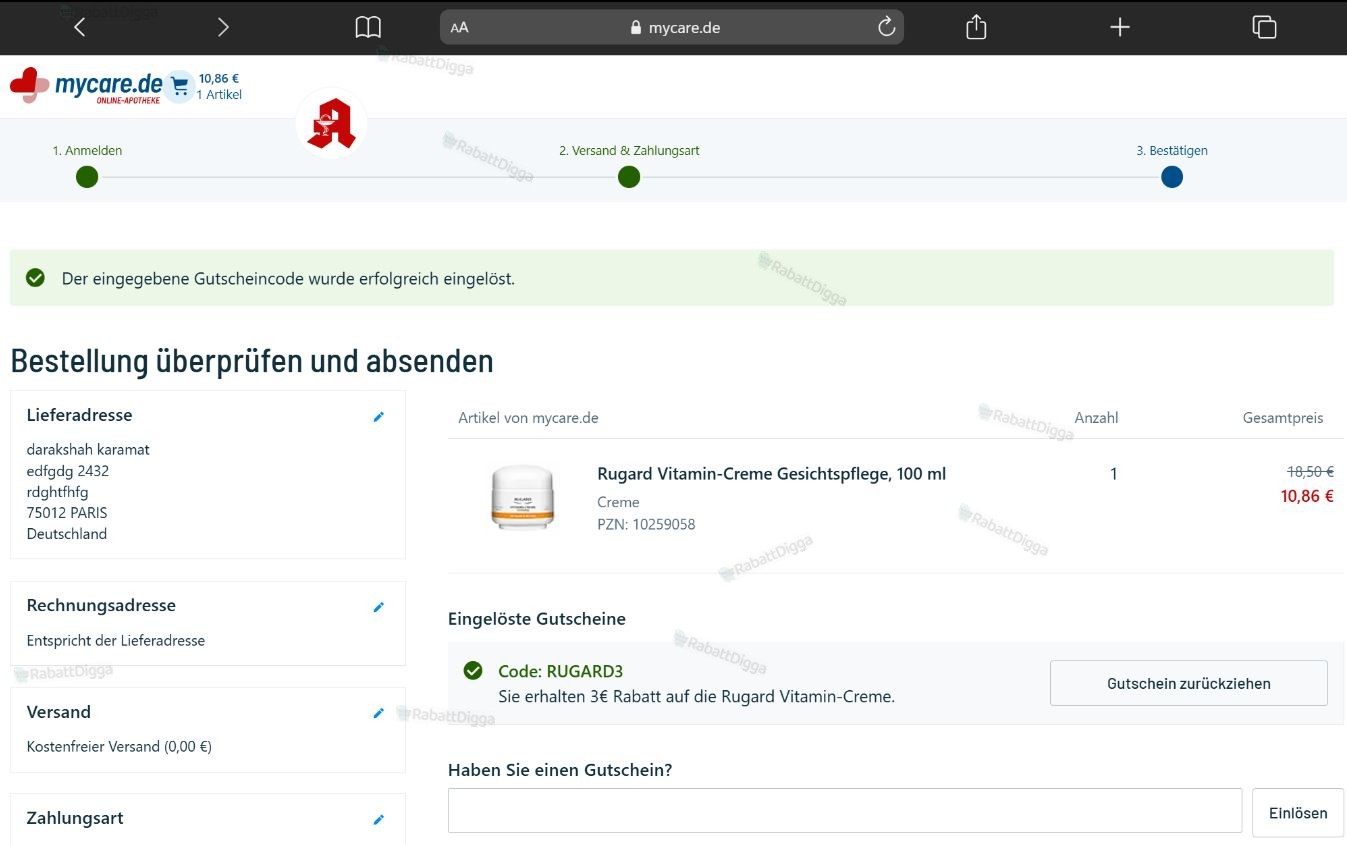This screenshot has height=845, width=1347.
Task: Edit the Lieferadresse with the pencil icon
Action: coord(378,417)
